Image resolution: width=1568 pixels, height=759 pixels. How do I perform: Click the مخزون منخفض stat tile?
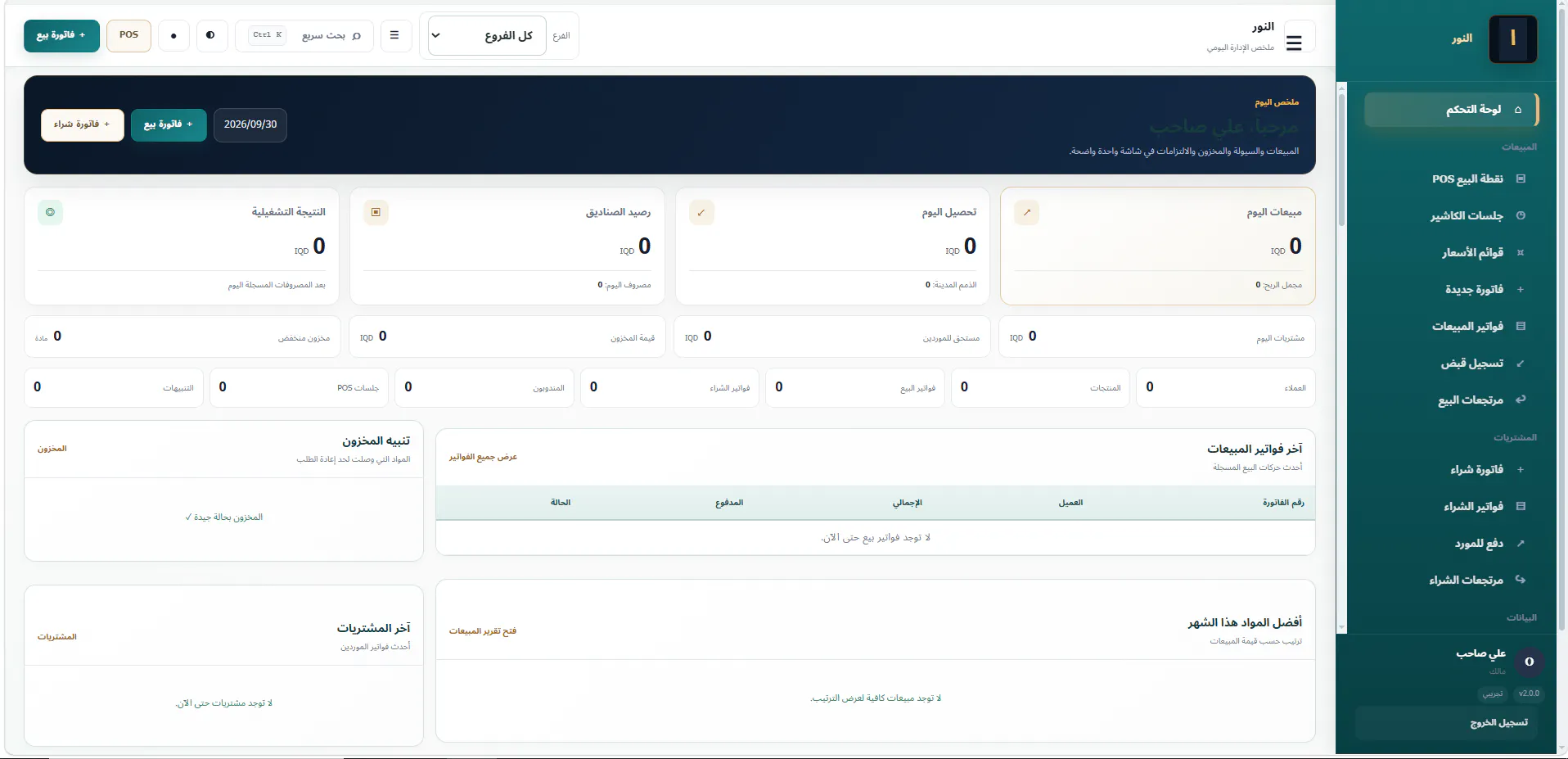coord(182,337)
